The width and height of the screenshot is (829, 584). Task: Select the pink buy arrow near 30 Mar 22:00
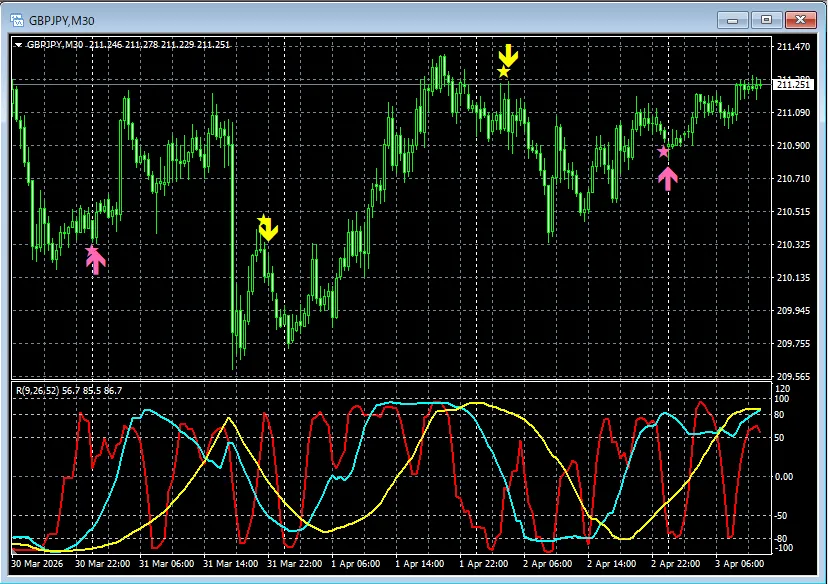pos(96,262)
